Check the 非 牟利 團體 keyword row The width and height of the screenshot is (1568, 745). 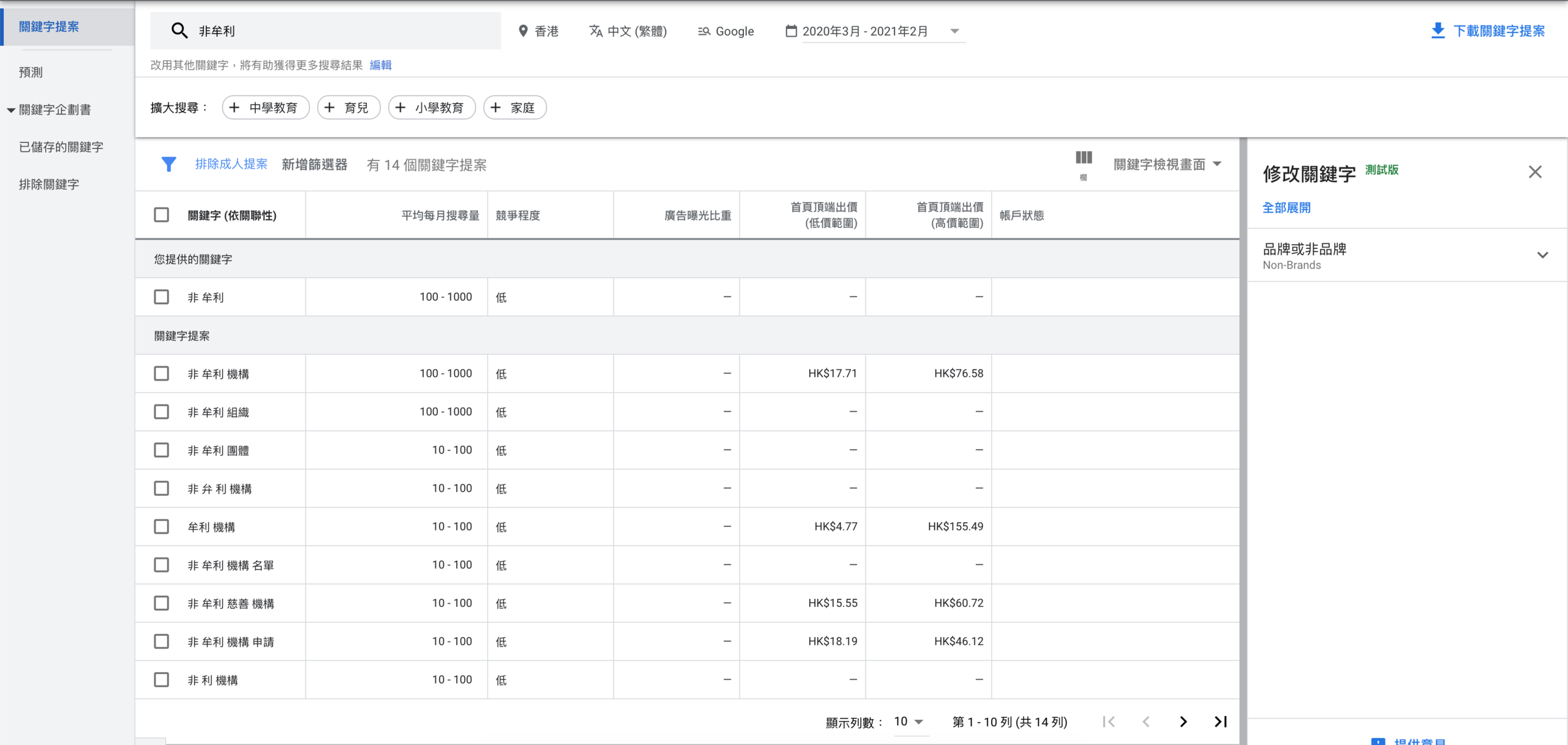coord(161,450)
